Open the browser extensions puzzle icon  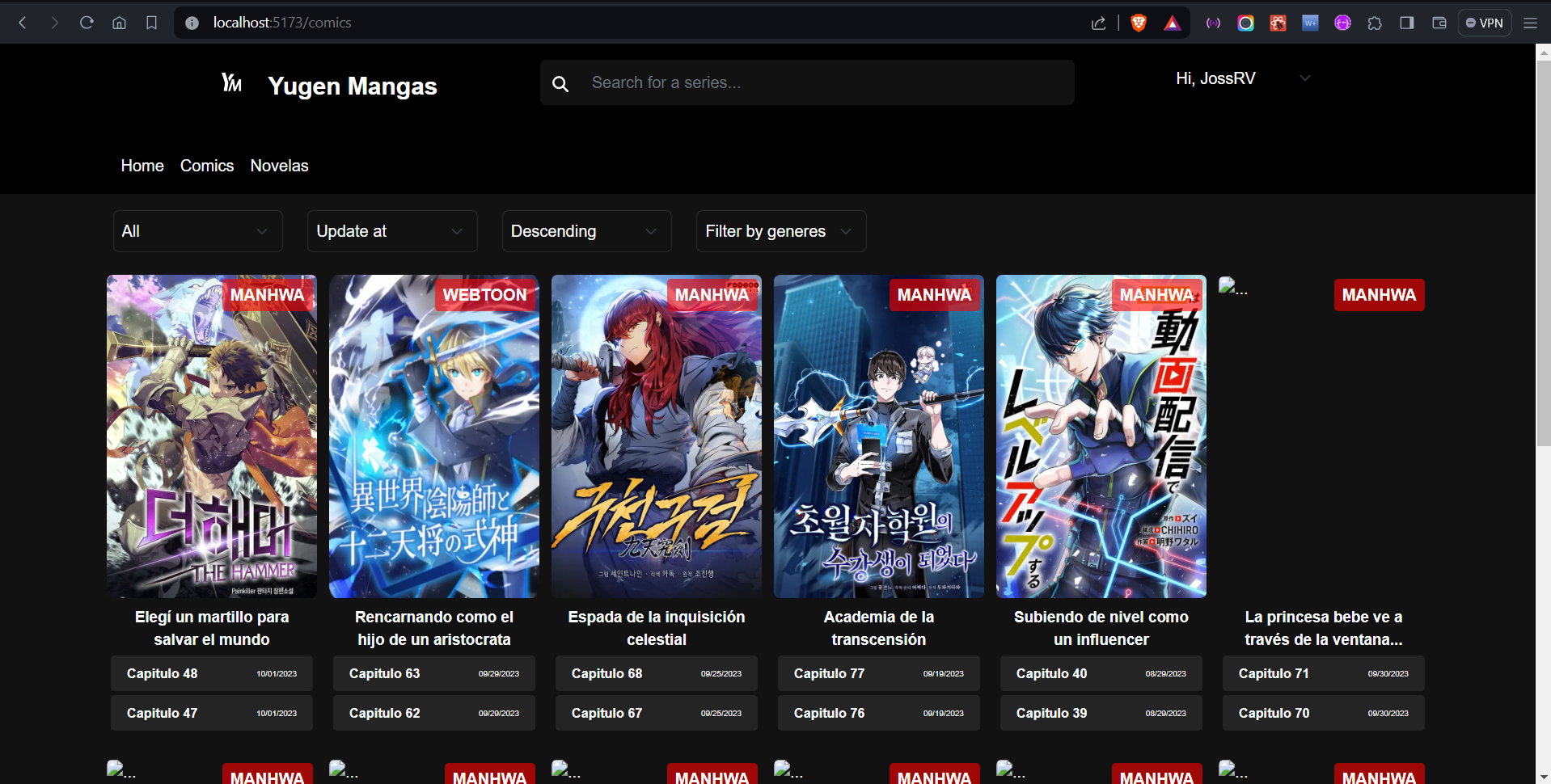click(1375, 23)
